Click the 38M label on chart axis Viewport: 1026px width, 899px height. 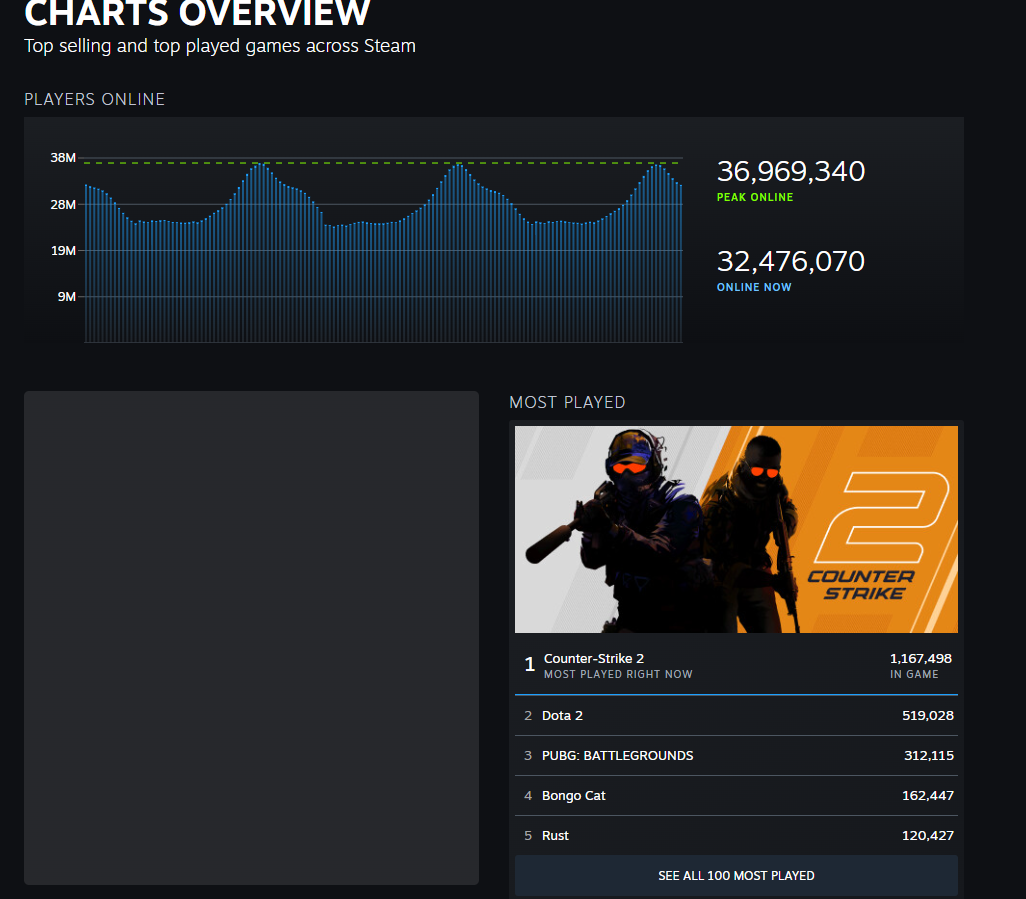63,158
